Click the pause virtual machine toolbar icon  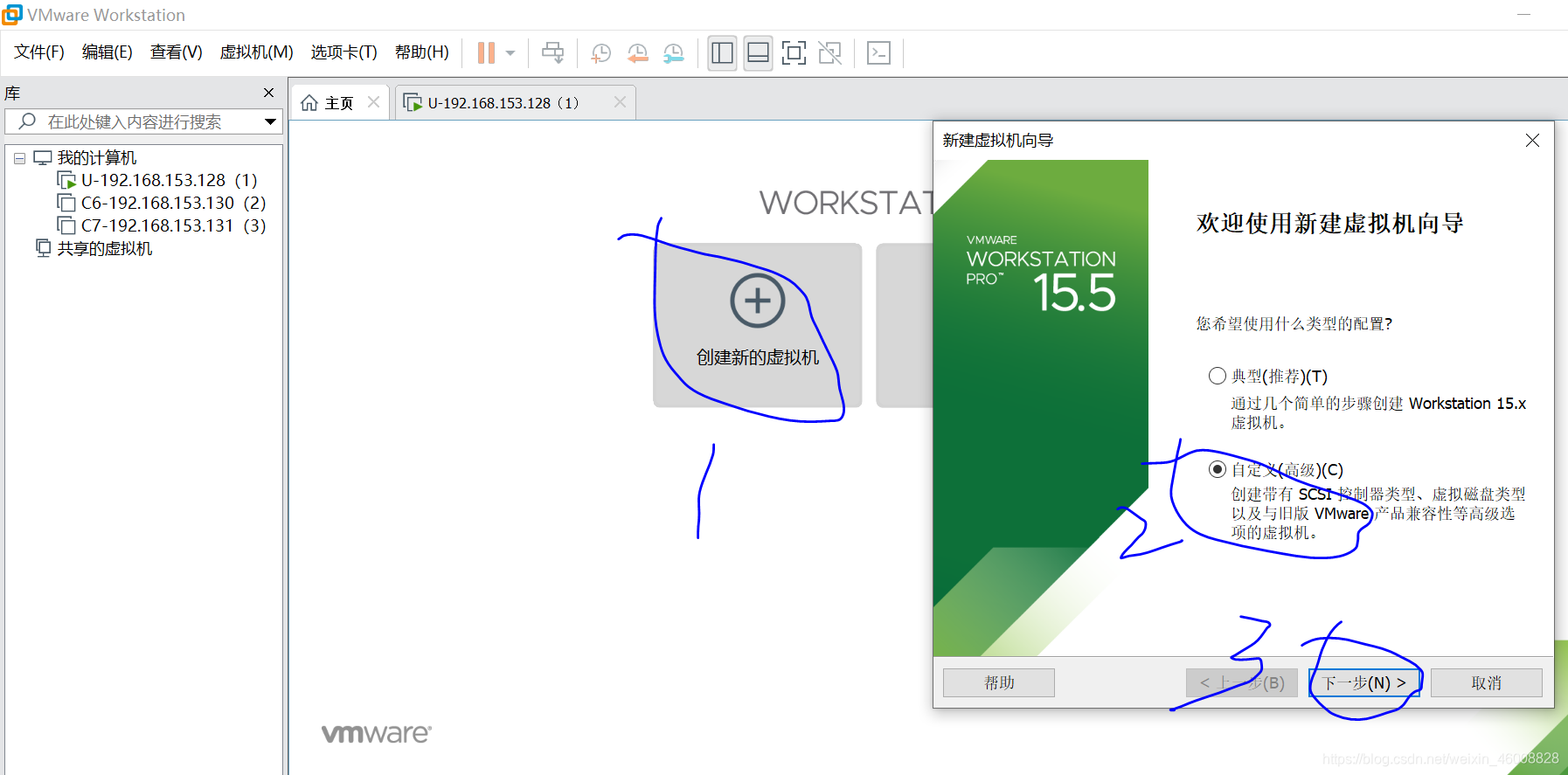[486, 53]
